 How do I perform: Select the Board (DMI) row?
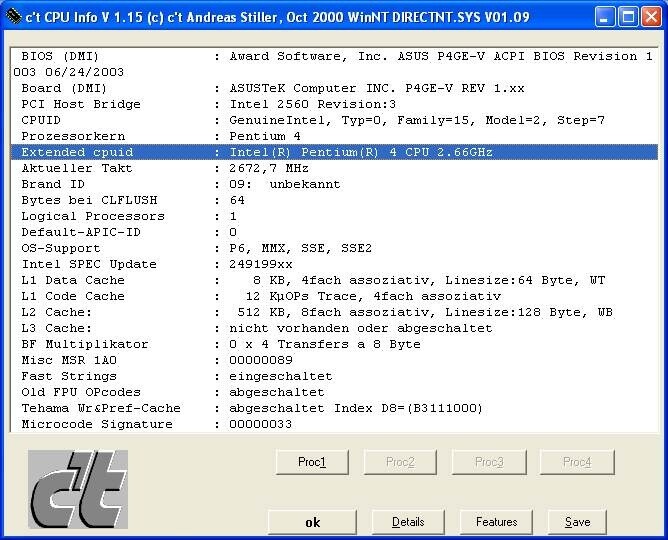(x=334, y=88)
